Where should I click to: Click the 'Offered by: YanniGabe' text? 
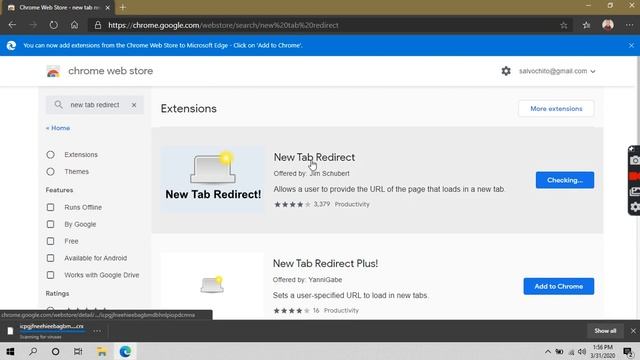click(x=307, y=280)
